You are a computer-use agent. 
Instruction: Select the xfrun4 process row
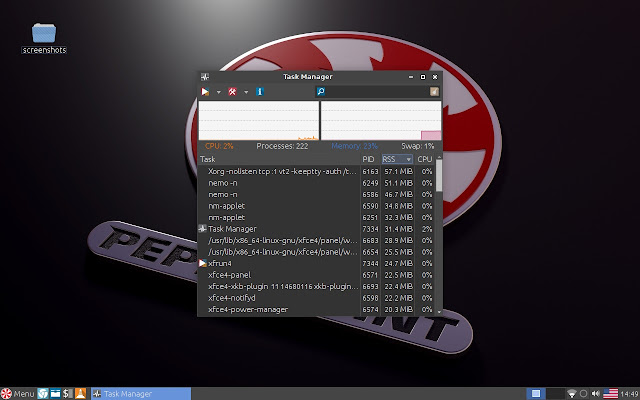317,263
